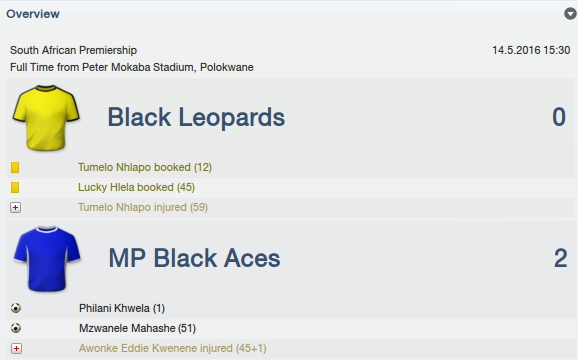Click the Peter Mokaba Stadium, Polokwane text
Screen dimensions: 578x360
pyautogui.click(x=168, y=67)
